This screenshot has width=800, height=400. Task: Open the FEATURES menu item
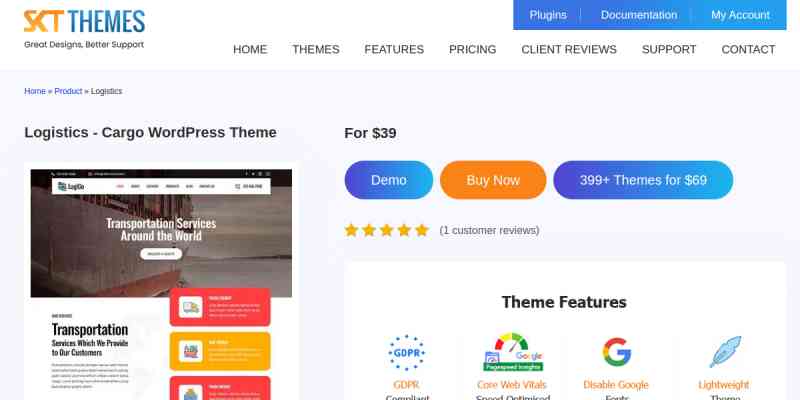(x=394, y=49)
